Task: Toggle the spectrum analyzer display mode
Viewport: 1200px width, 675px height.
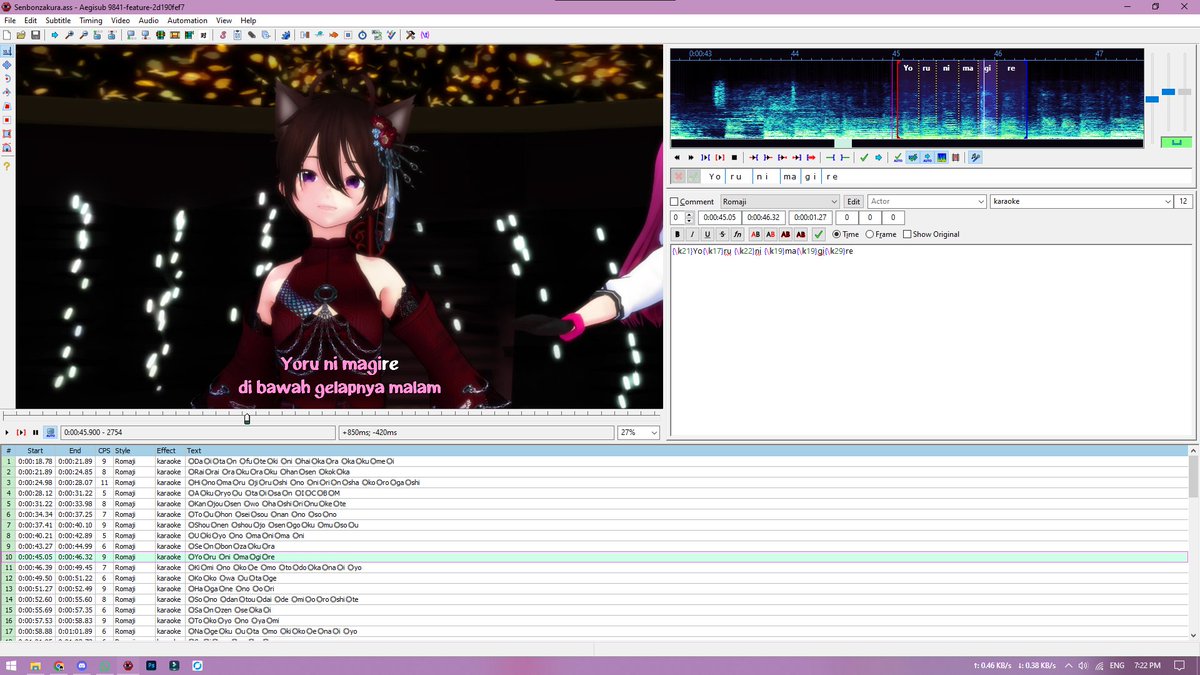Action: pyautogui.click(x=942, y=157)
